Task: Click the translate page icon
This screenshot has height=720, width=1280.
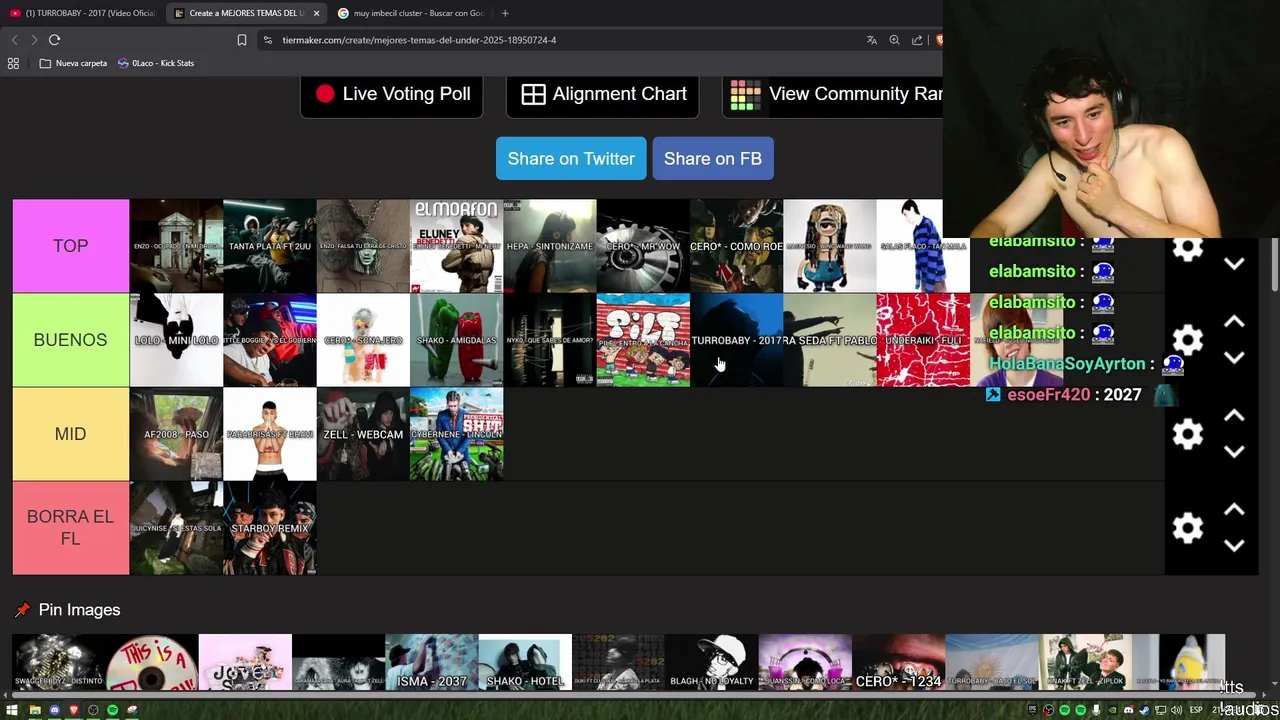Action: click(x=872, y=40)
